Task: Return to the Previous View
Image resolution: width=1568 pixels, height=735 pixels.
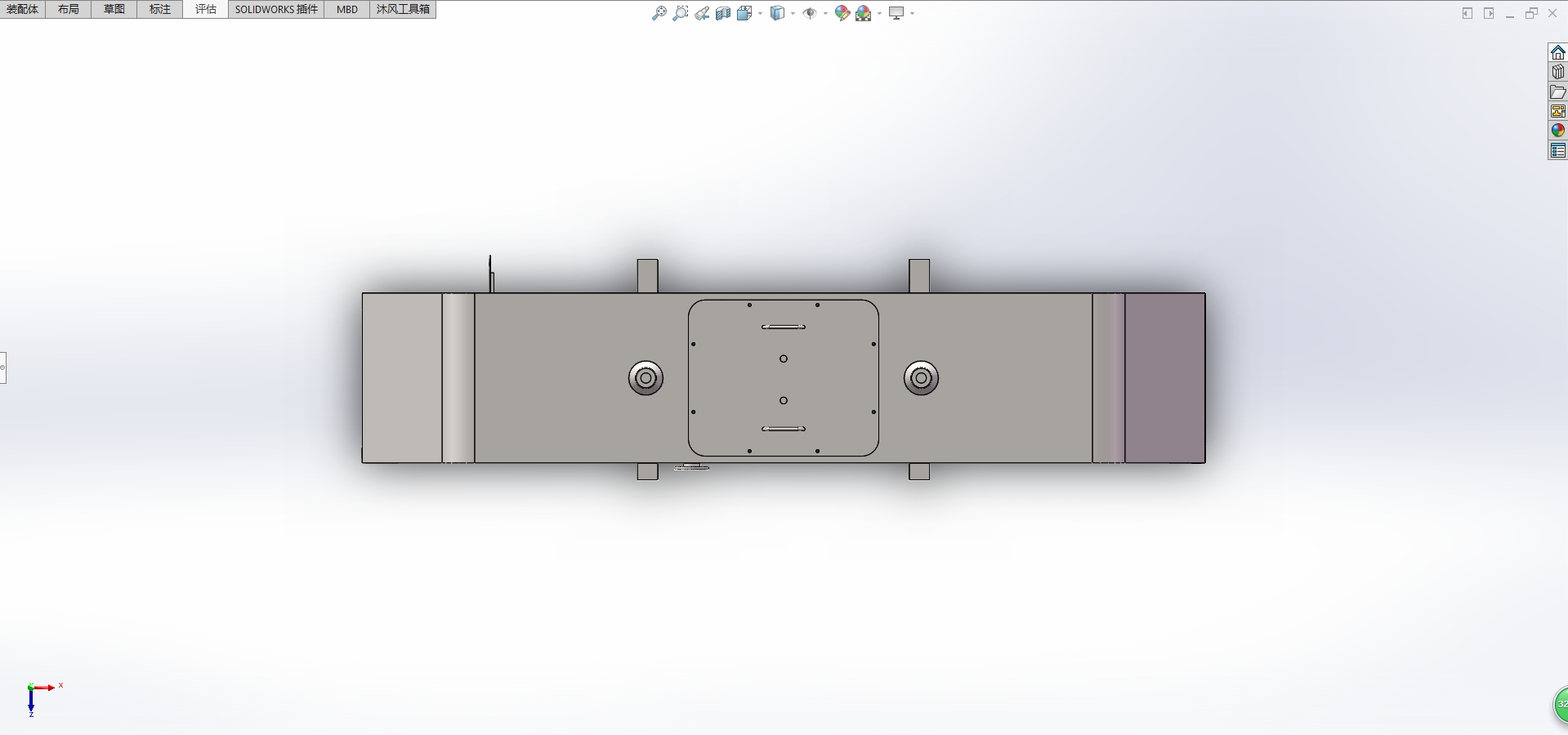Action: click(x=702, y=13)
